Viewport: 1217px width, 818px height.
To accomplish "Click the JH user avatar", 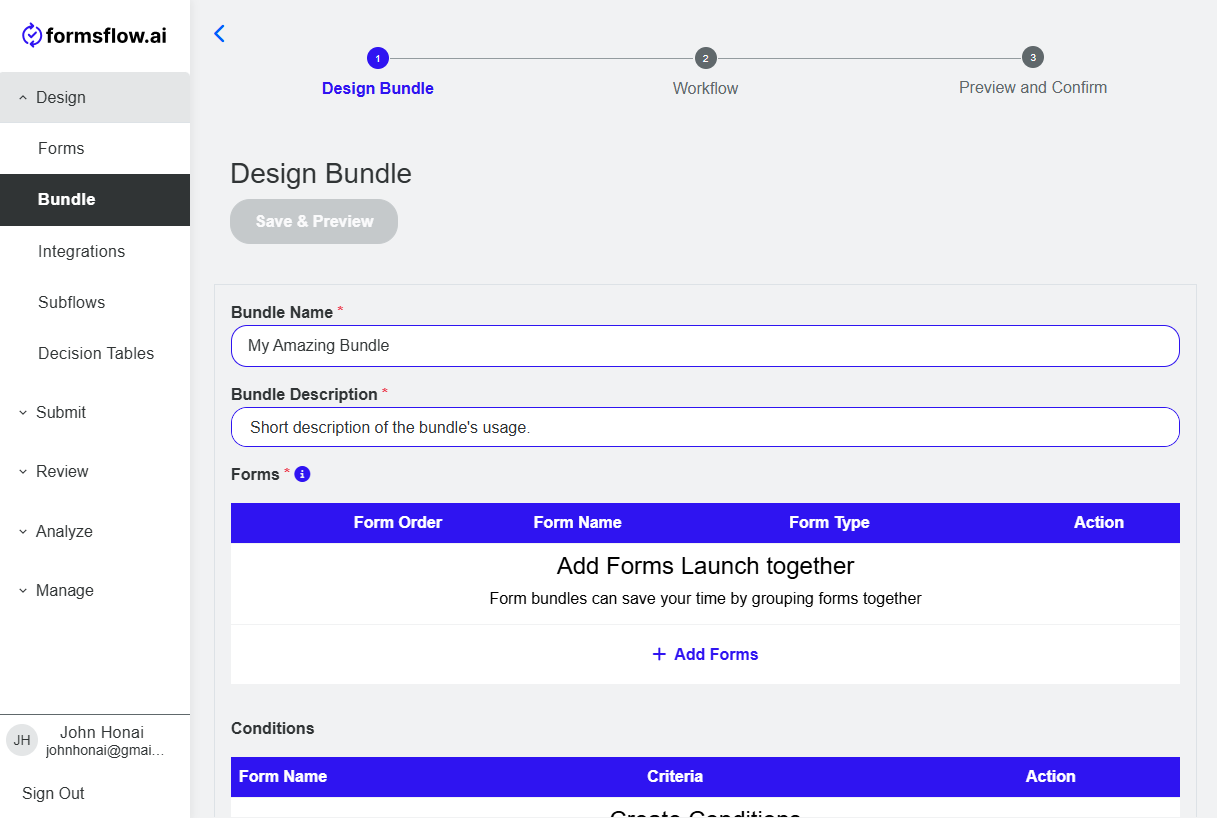I will 22,740.
